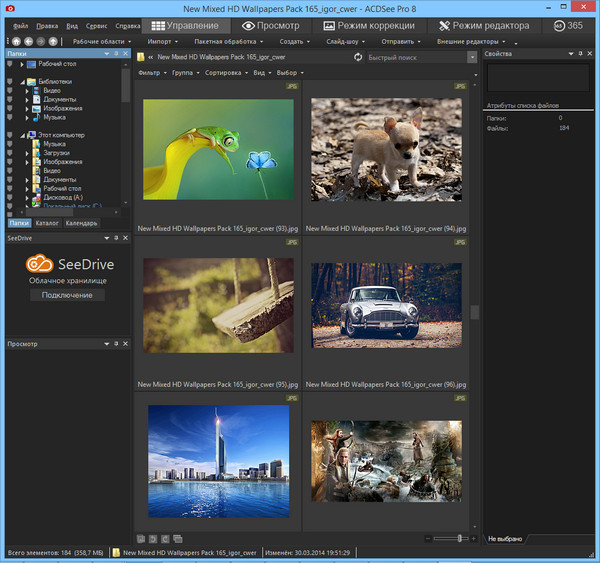
Task: Select the silver classic car thumbnail
Action: coord(385,305)
